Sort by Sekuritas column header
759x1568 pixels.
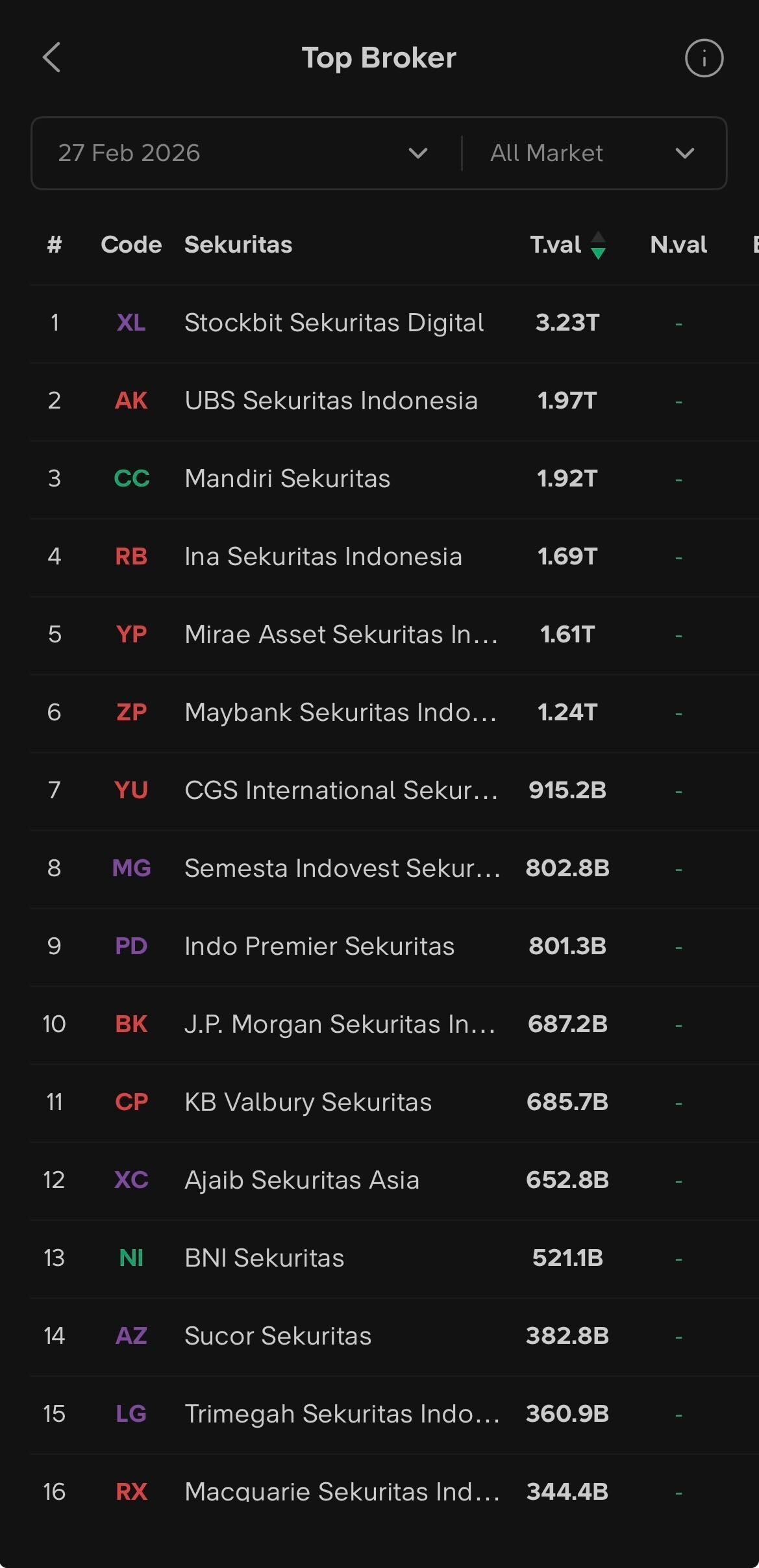238,245
